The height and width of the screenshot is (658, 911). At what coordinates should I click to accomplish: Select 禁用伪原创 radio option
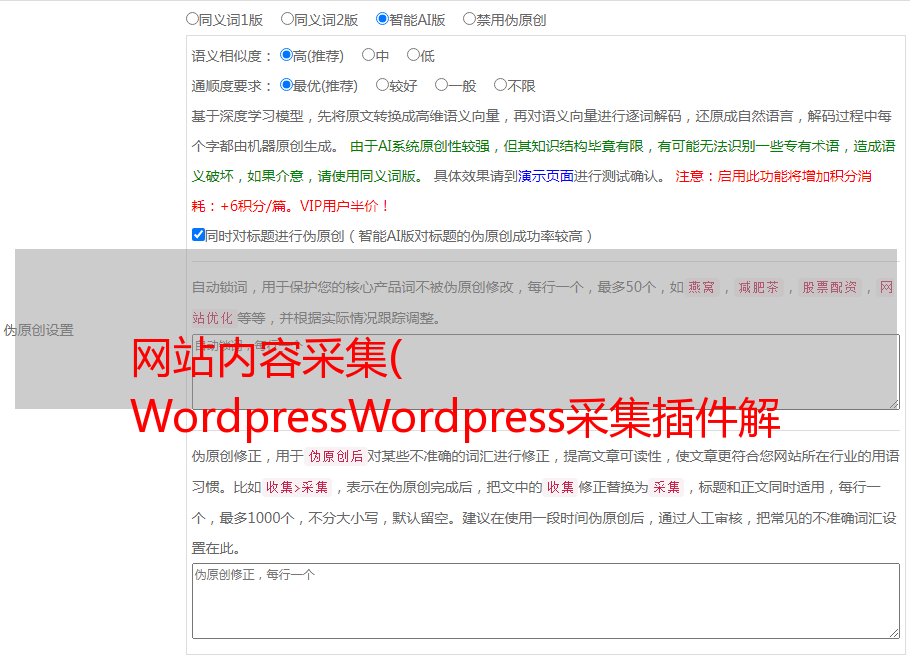[x=469, y=19]
